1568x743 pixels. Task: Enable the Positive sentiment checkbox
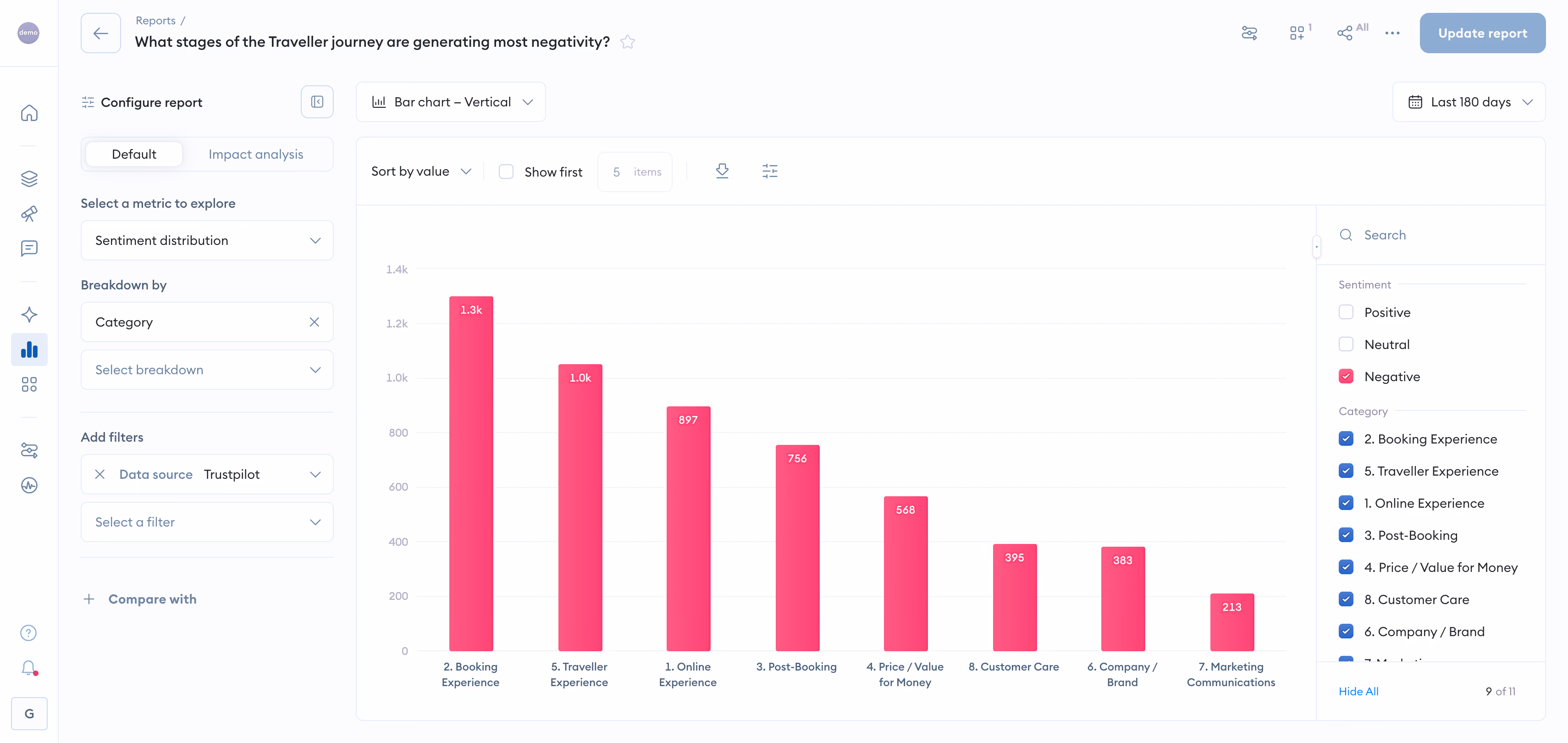point(1346,312)
